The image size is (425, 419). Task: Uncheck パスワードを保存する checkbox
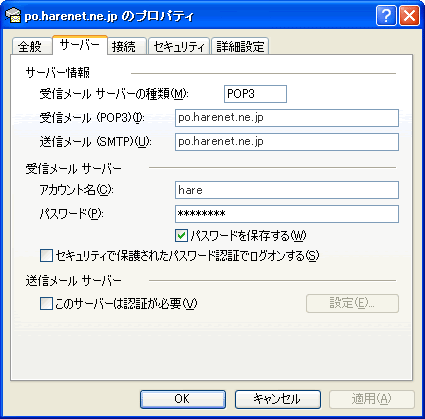181,236
